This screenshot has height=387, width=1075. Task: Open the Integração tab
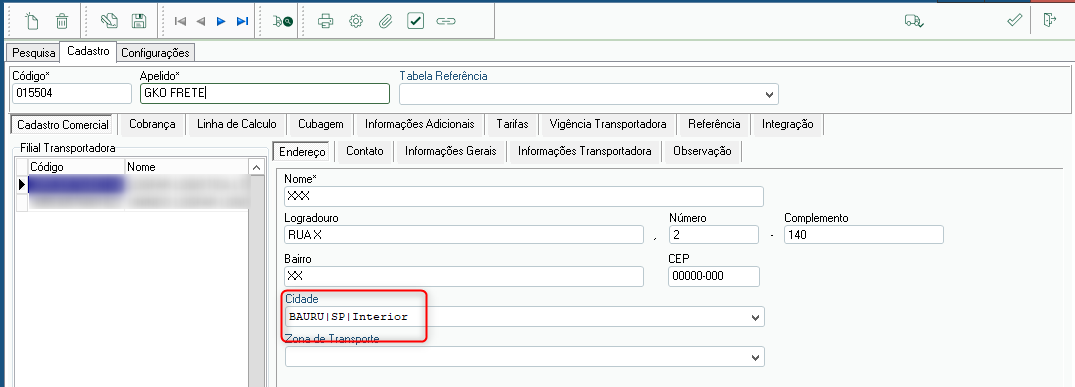click(x=787, y=124)
